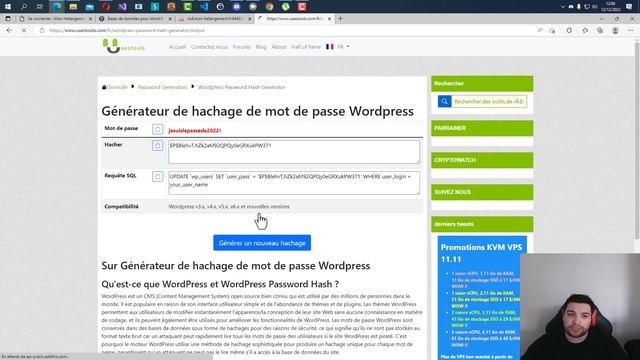Click the SUIVEZ NOUS sidebar header
The image size is (640, 360).
pos(482,192)
